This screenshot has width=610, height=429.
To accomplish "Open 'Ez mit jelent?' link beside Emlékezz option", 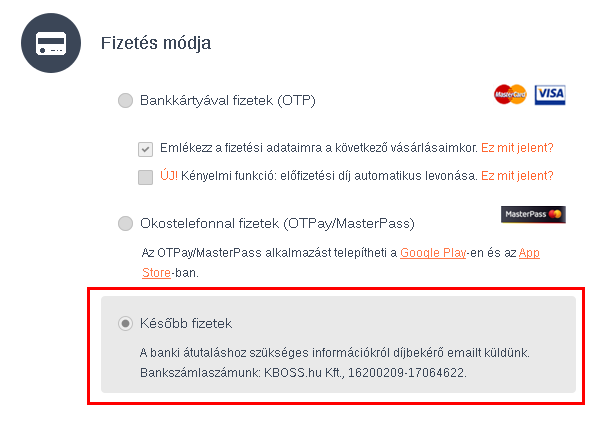I will pyautogui.click(x=517, y=148).
